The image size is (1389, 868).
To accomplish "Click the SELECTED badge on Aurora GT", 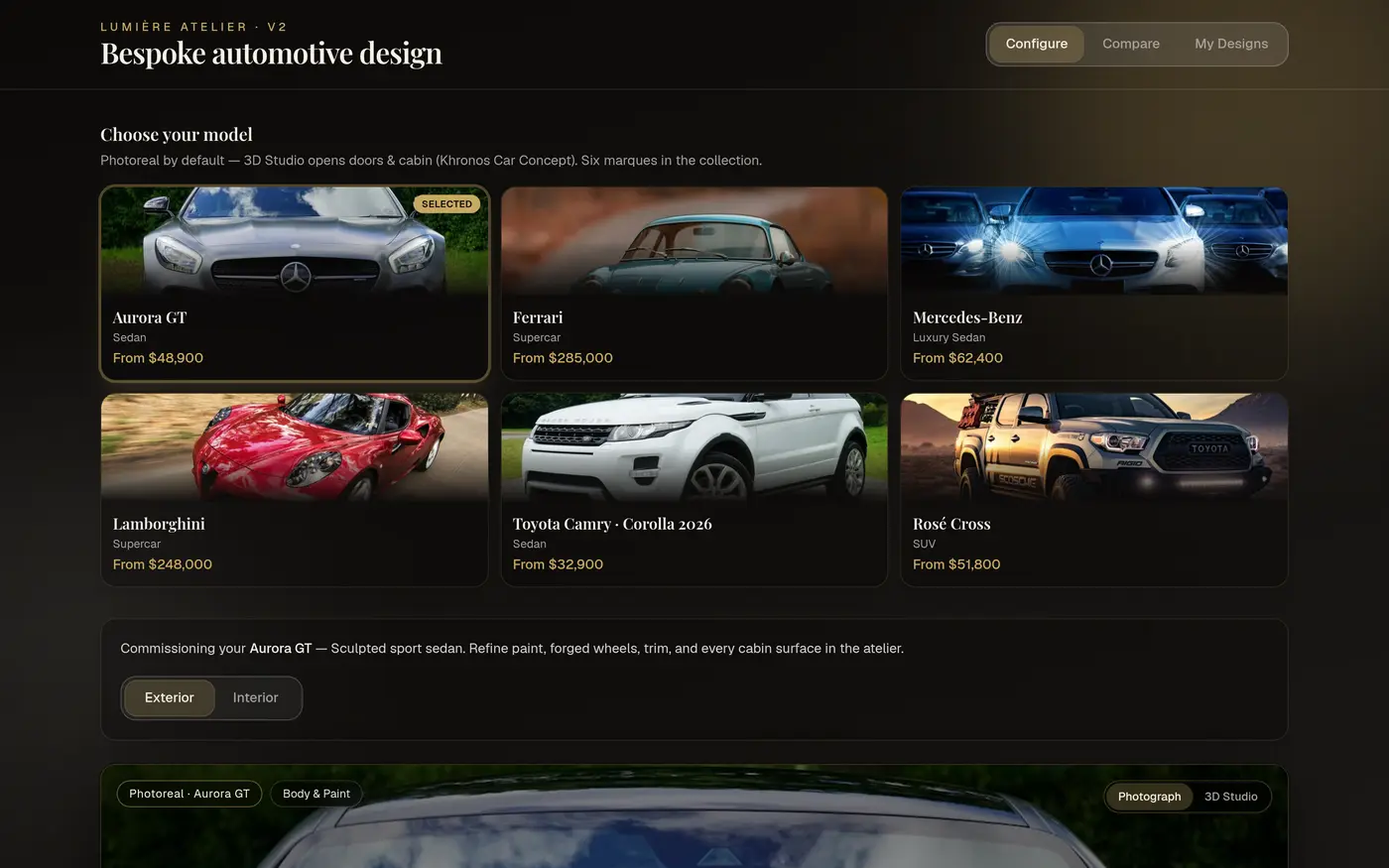I will pyautogui.click(x=446, y=204).
